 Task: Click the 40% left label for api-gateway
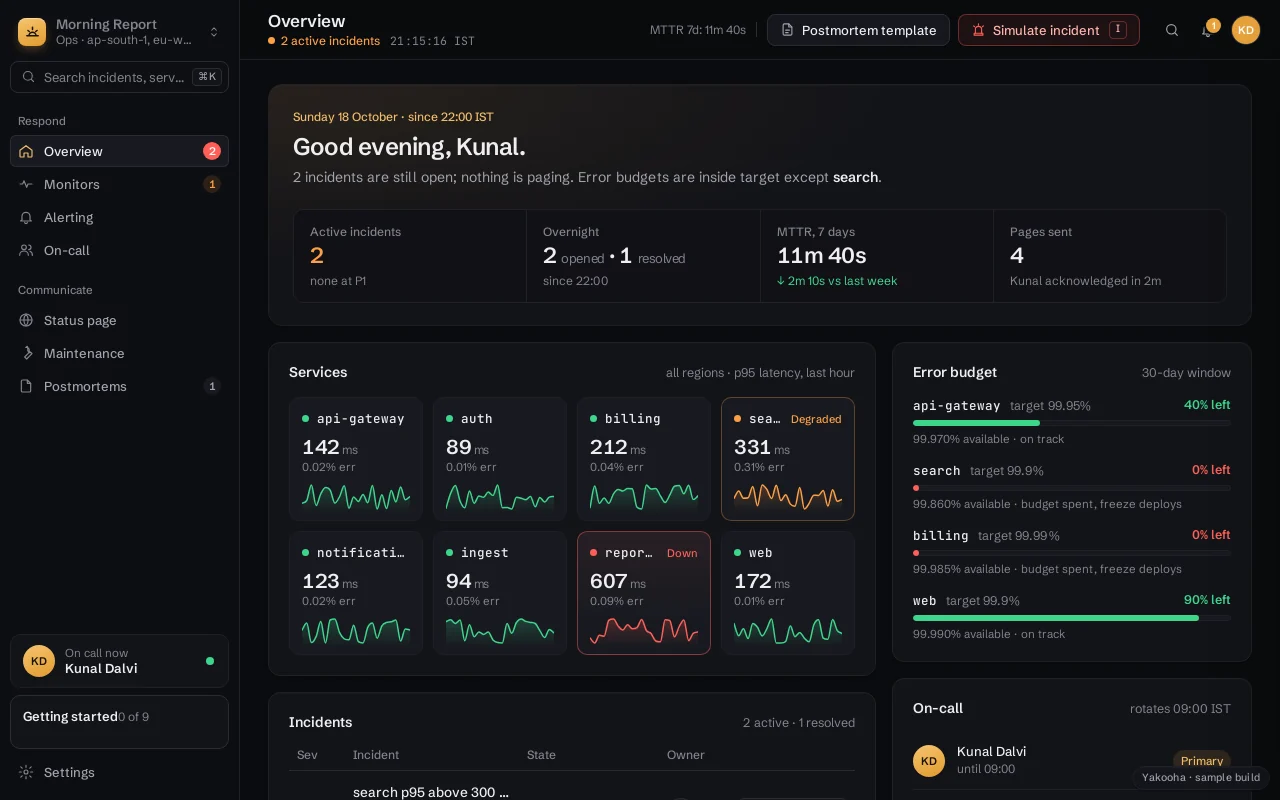(x=1207, y=405)
